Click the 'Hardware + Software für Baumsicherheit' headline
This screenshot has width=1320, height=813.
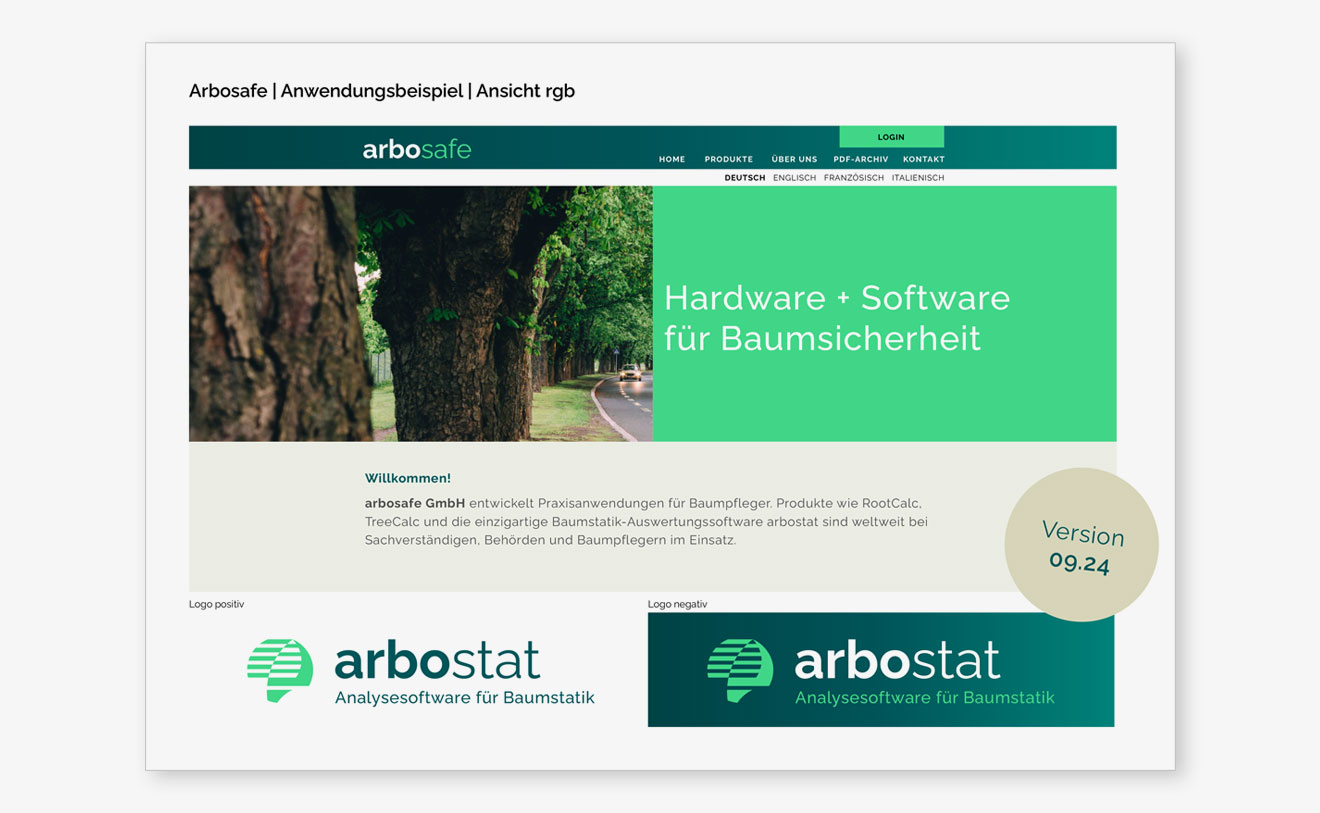(837, 318)
